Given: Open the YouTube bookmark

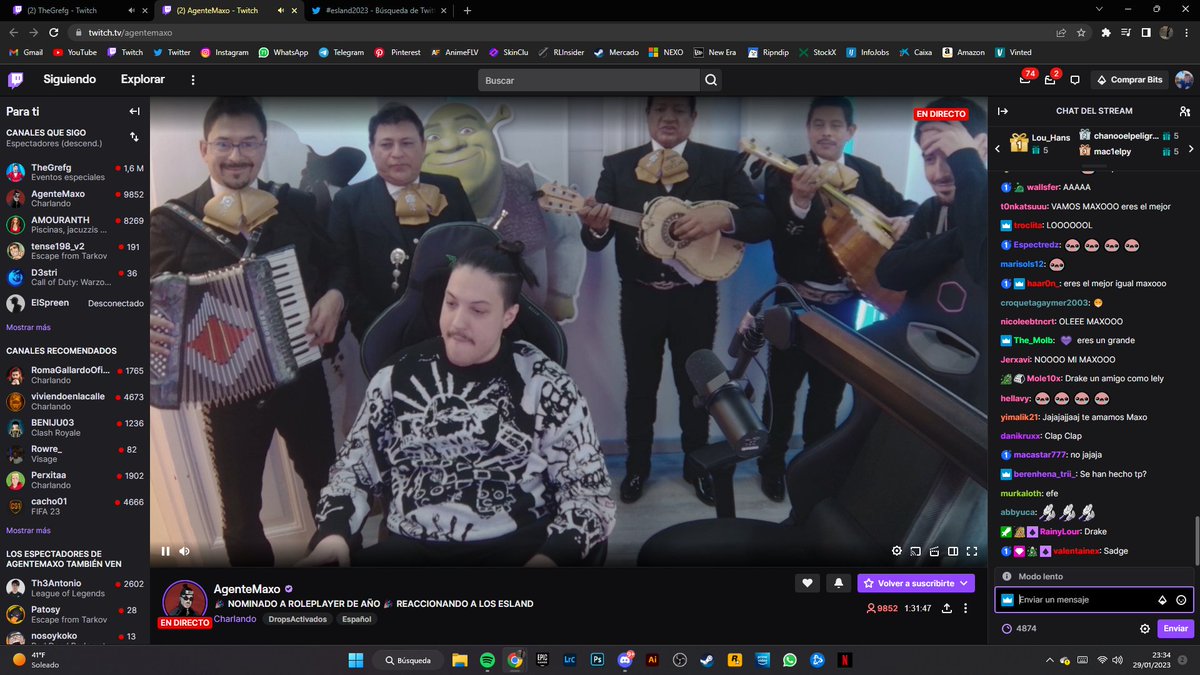Looking at the screenshot, I should pos(75,52).
